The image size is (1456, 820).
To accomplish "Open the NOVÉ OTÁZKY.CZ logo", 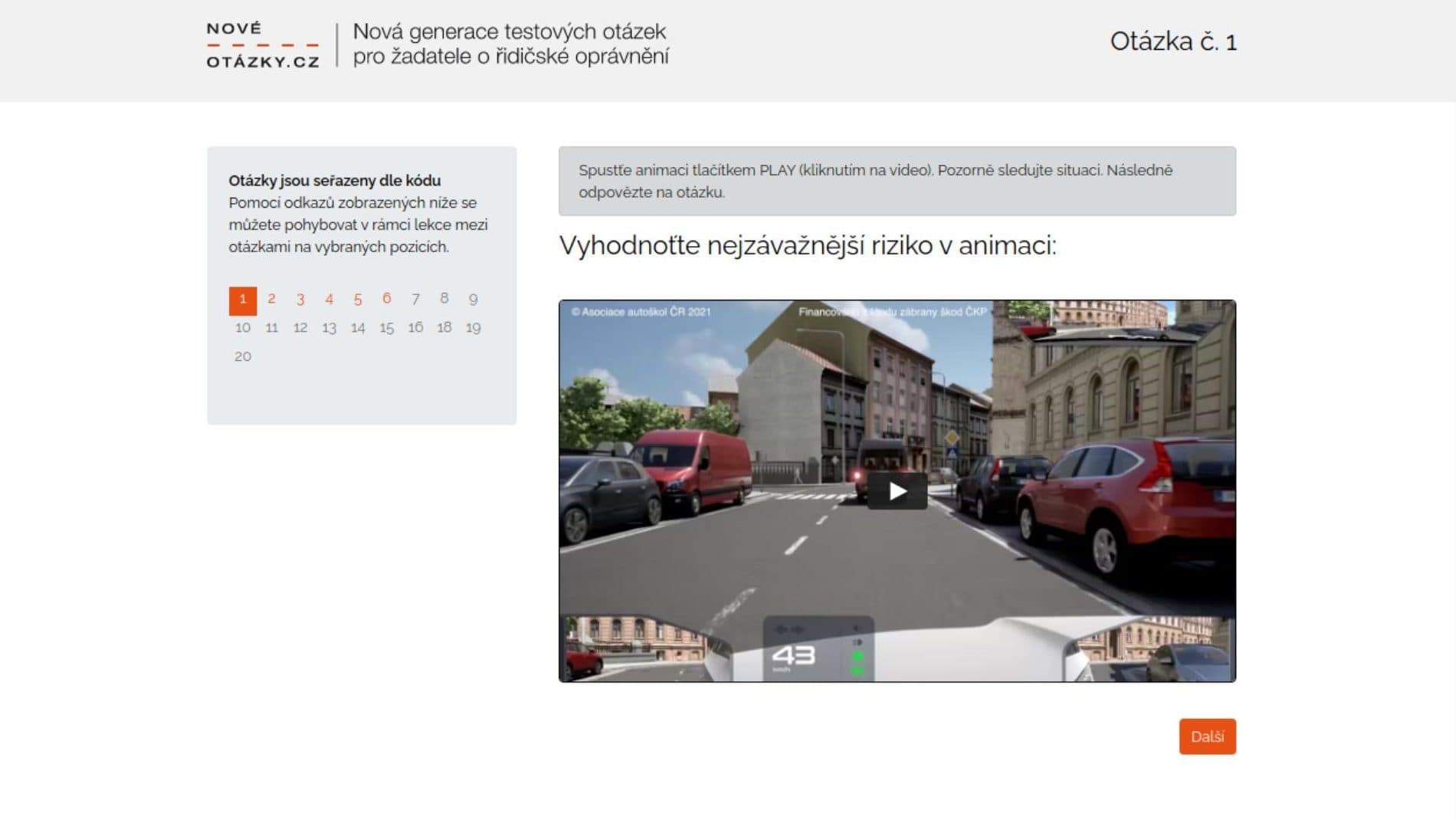I will [x=263, y=44].
